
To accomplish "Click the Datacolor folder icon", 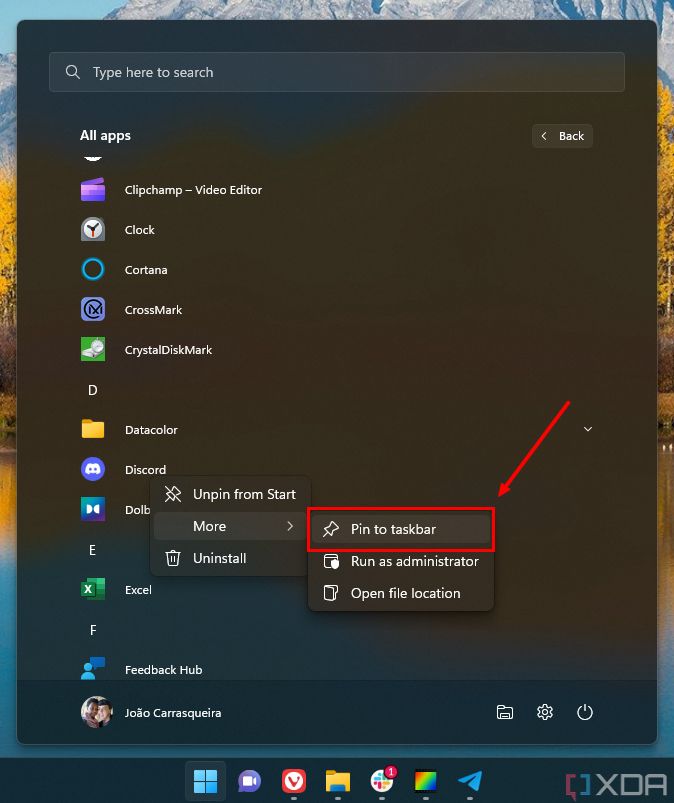I will (93, 429).
